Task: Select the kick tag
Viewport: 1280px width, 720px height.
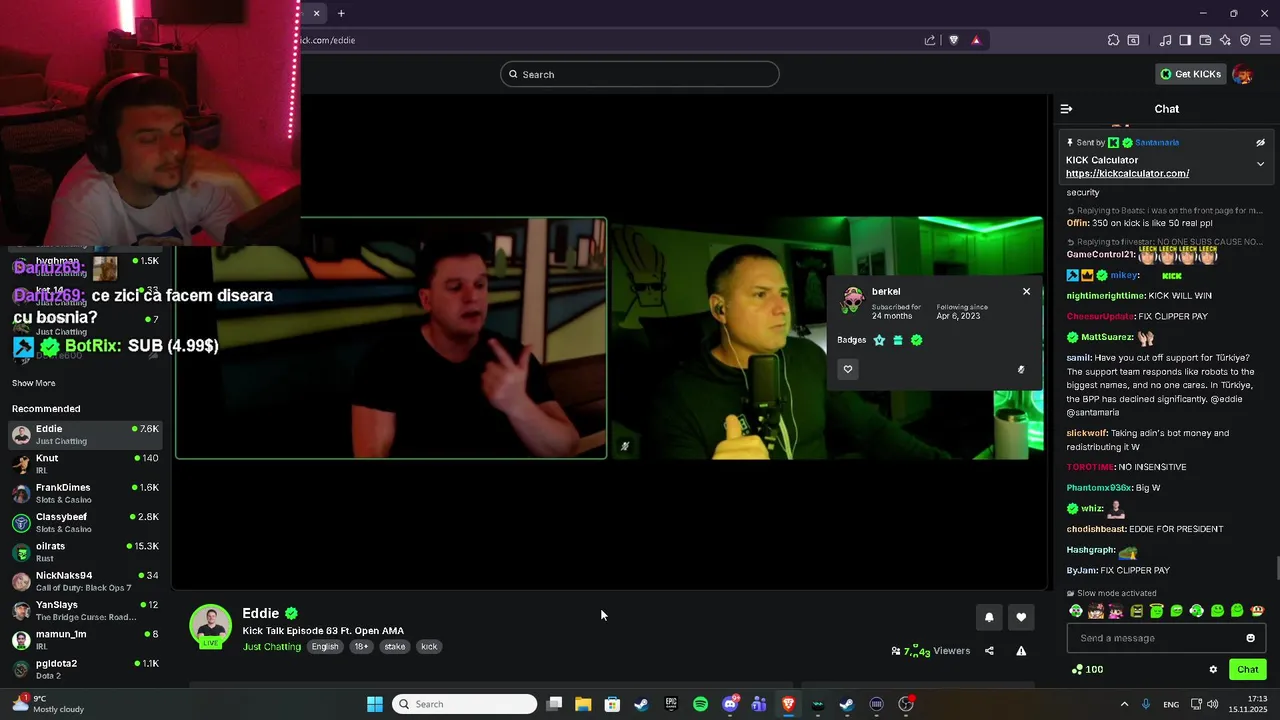Action: (429, 647)
